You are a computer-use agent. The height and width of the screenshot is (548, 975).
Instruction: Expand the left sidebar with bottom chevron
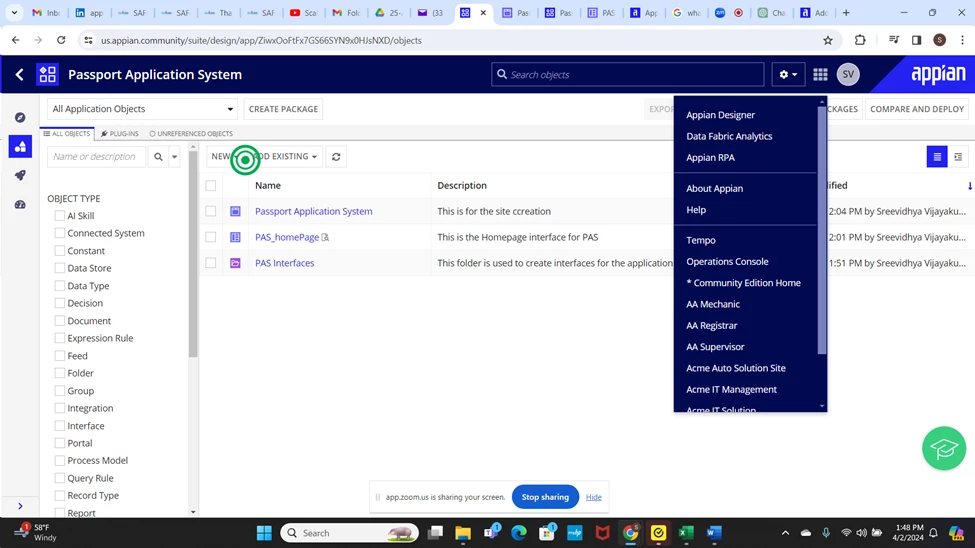coord(20,506)
